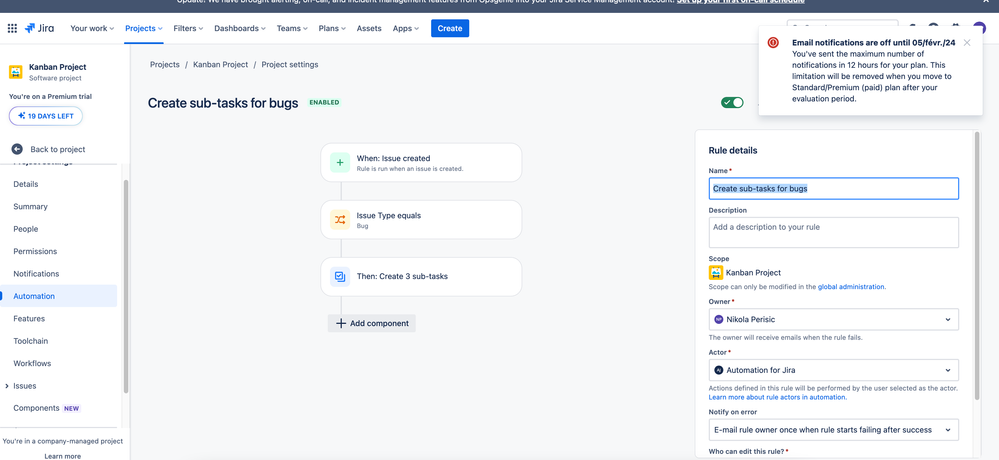This screenshot has width=999, height=460.
Task: Click the user profile avatar
Action: (x=980, y=28)
